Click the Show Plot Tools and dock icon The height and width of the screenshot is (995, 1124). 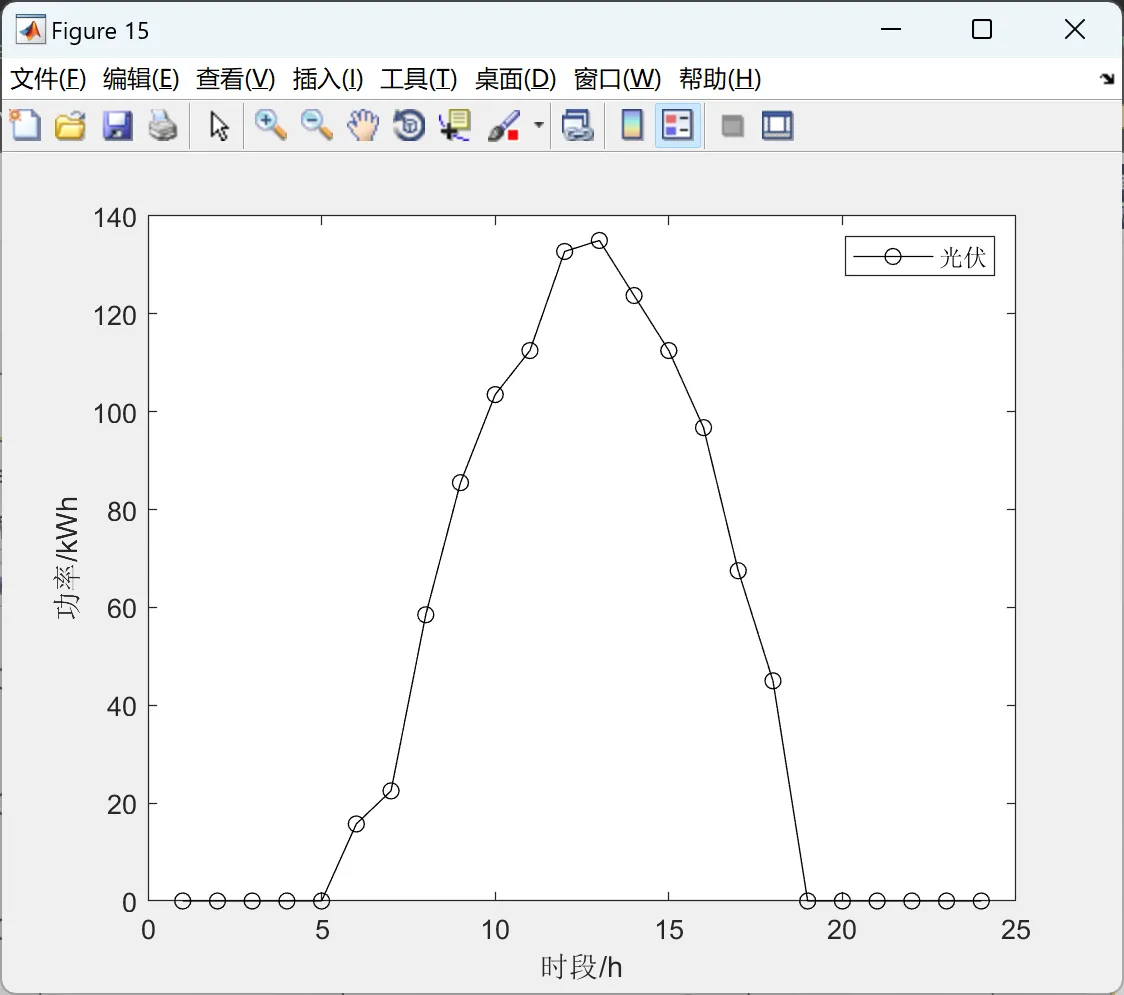(x=777, y=125)
